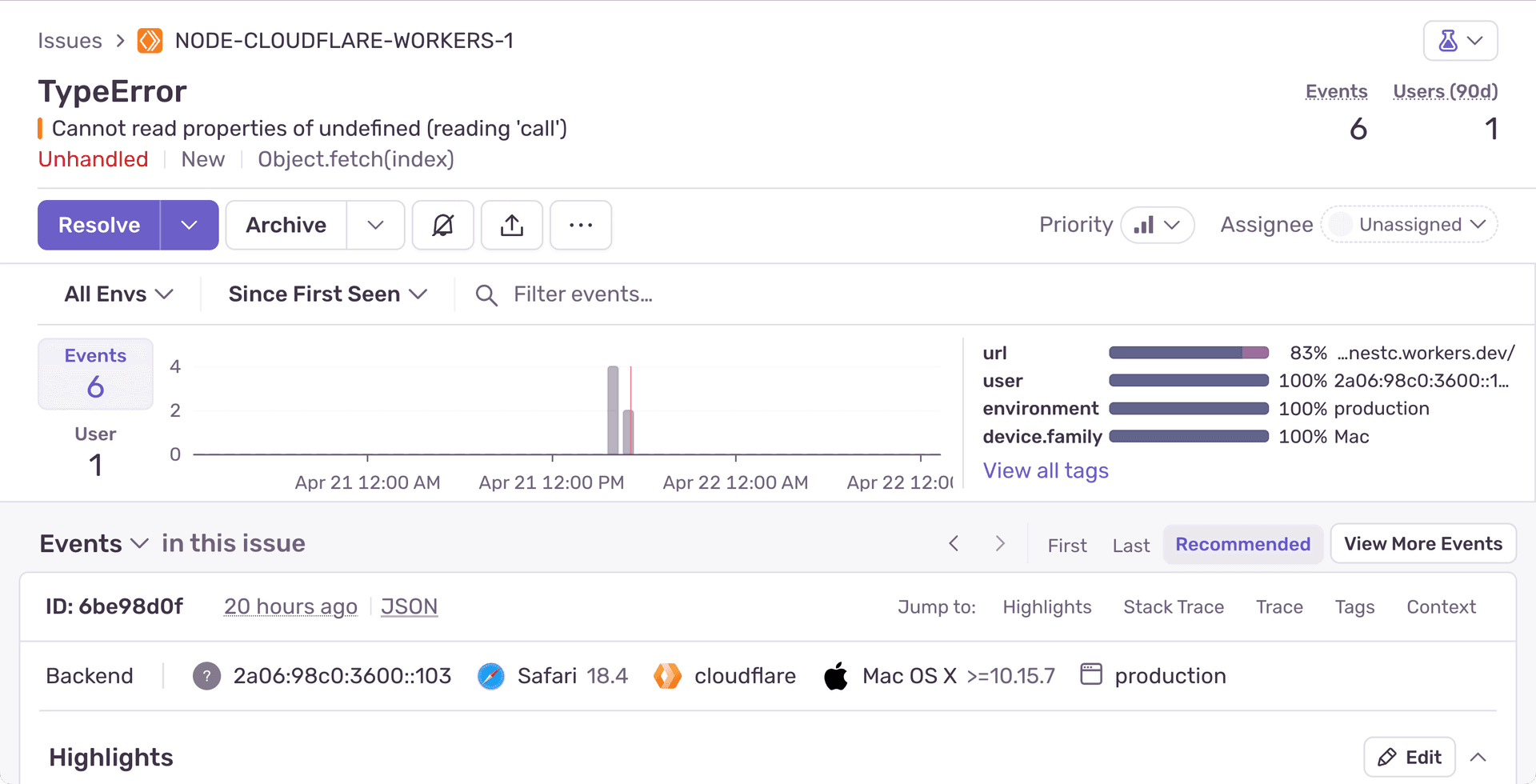Collapse the Highlights section chevron
The image size is (1536, 784).
(x=1478, y=758)
